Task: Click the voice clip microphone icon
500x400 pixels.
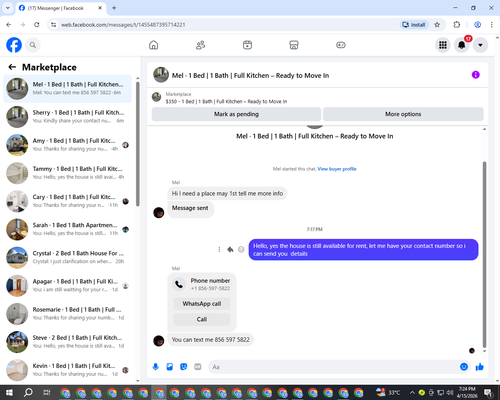Action: pyautogui.click(x=156, y=367)
